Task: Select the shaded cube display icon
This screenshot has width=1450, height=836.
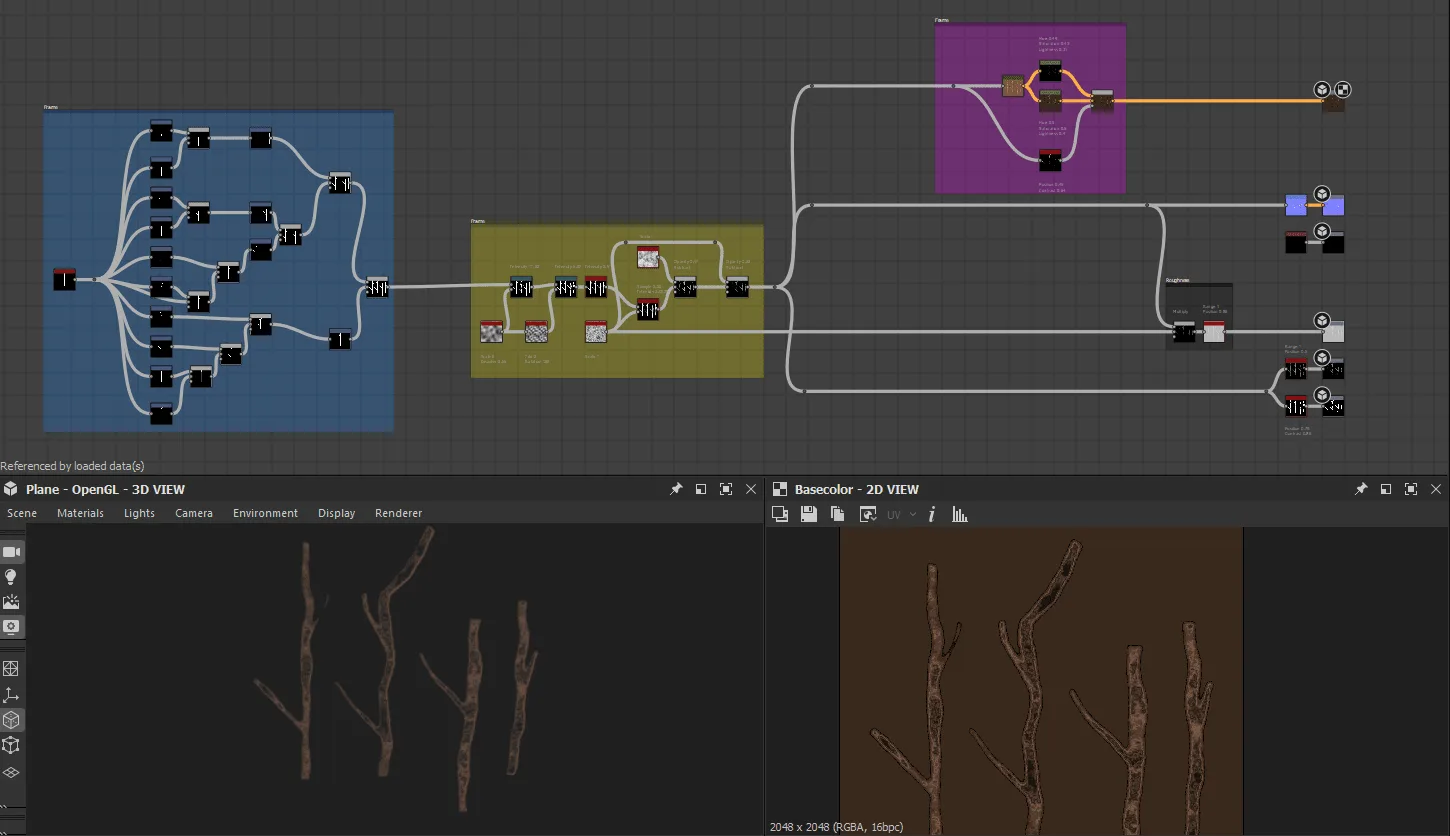Action: point(11,720)
